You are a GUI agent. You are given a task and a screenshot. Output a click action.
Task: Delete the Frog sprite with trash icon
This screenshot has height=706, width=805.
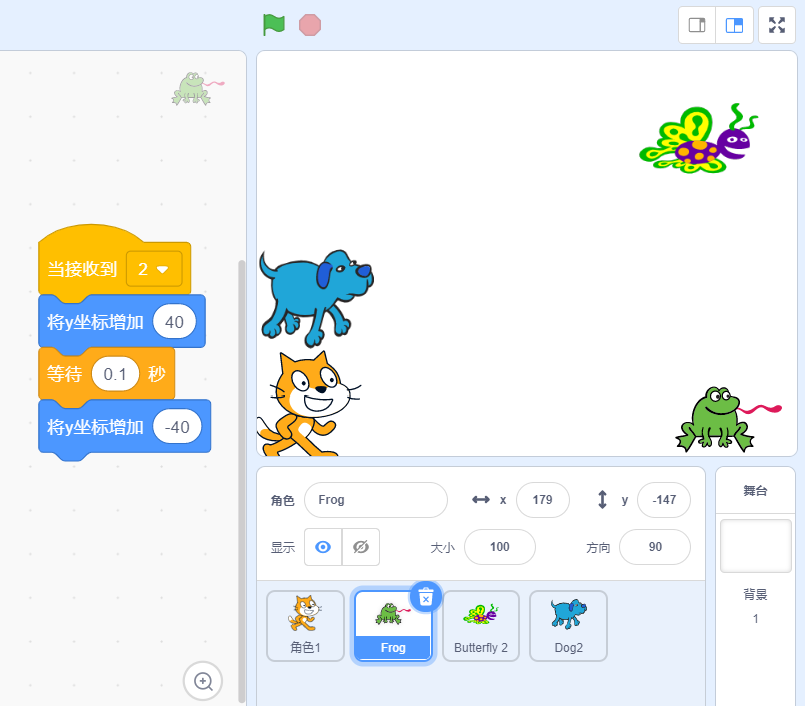(x=425, y=597)
